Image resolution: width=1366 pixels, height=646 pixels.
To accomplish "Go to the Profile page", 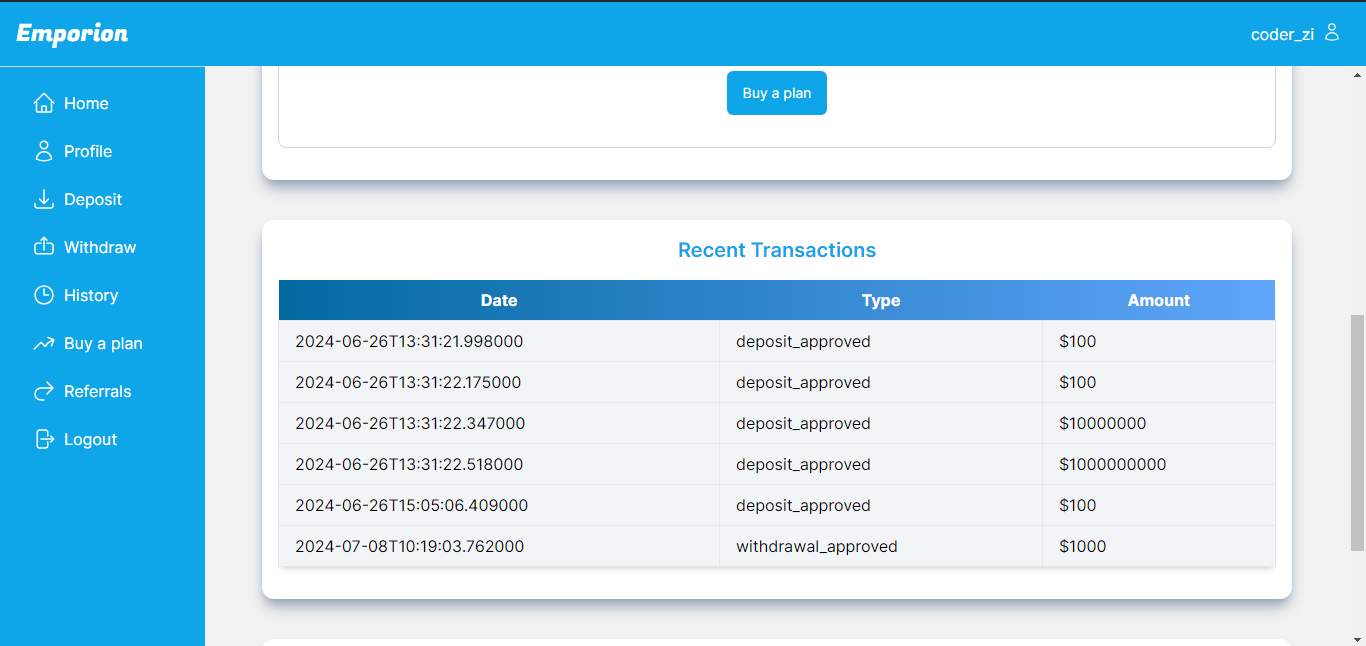I will (88, 151).
